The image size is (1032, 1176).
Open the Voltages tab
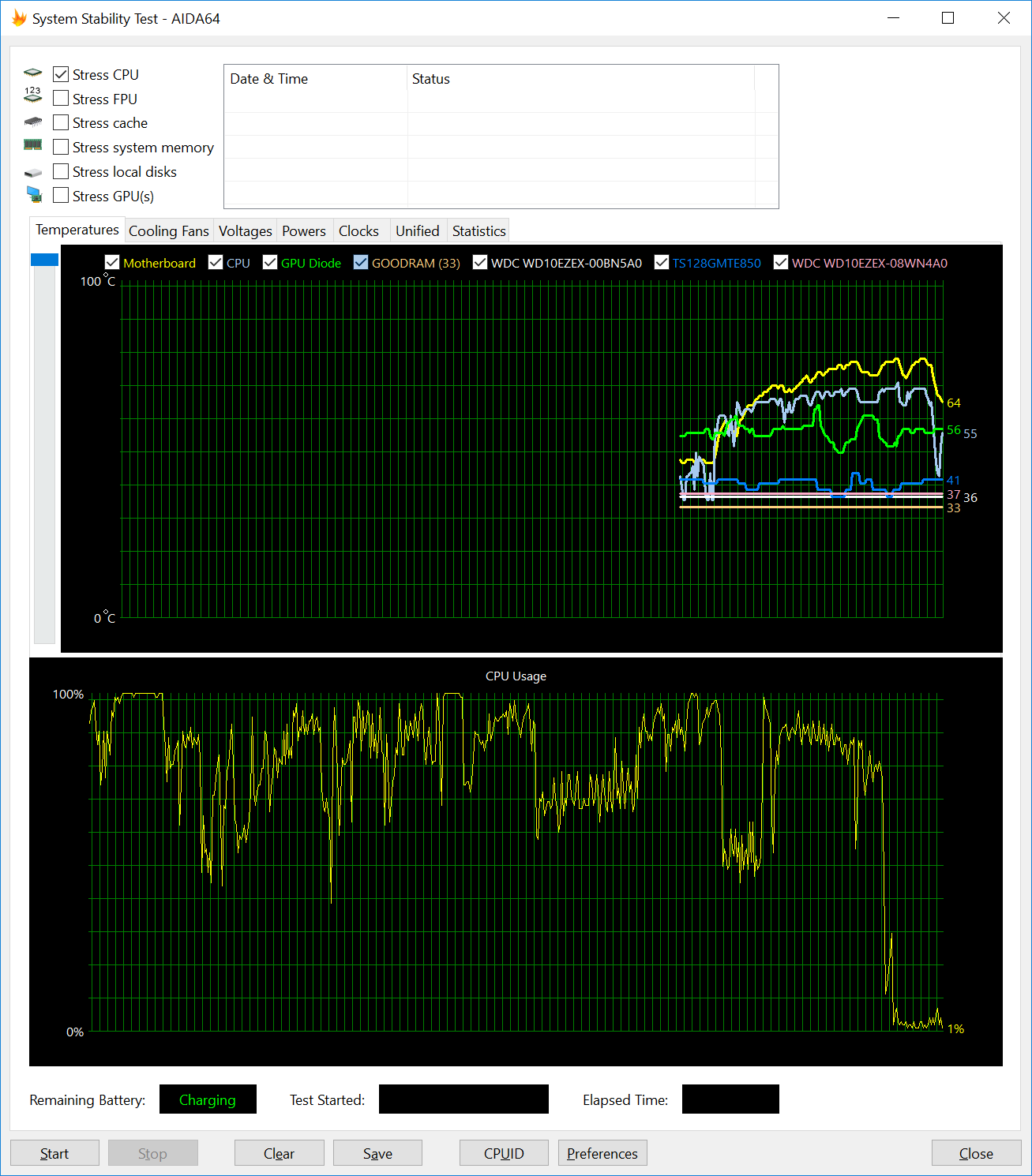245,231
